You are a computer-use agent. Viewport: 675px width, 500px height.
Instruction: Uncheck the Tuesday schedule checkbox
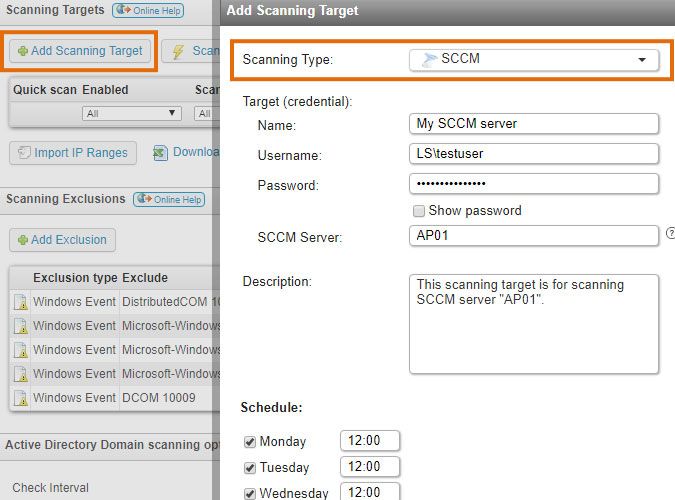pos(249,467)
